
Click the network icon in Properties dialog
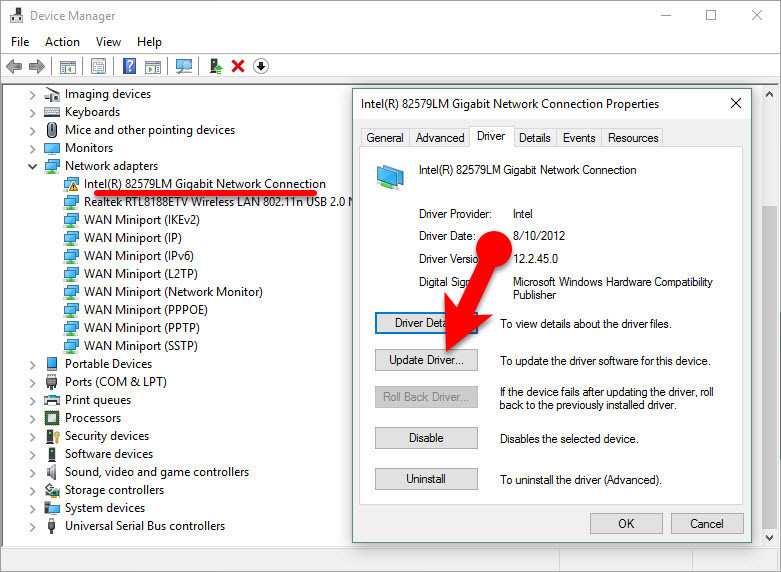[x=390, y=177]
